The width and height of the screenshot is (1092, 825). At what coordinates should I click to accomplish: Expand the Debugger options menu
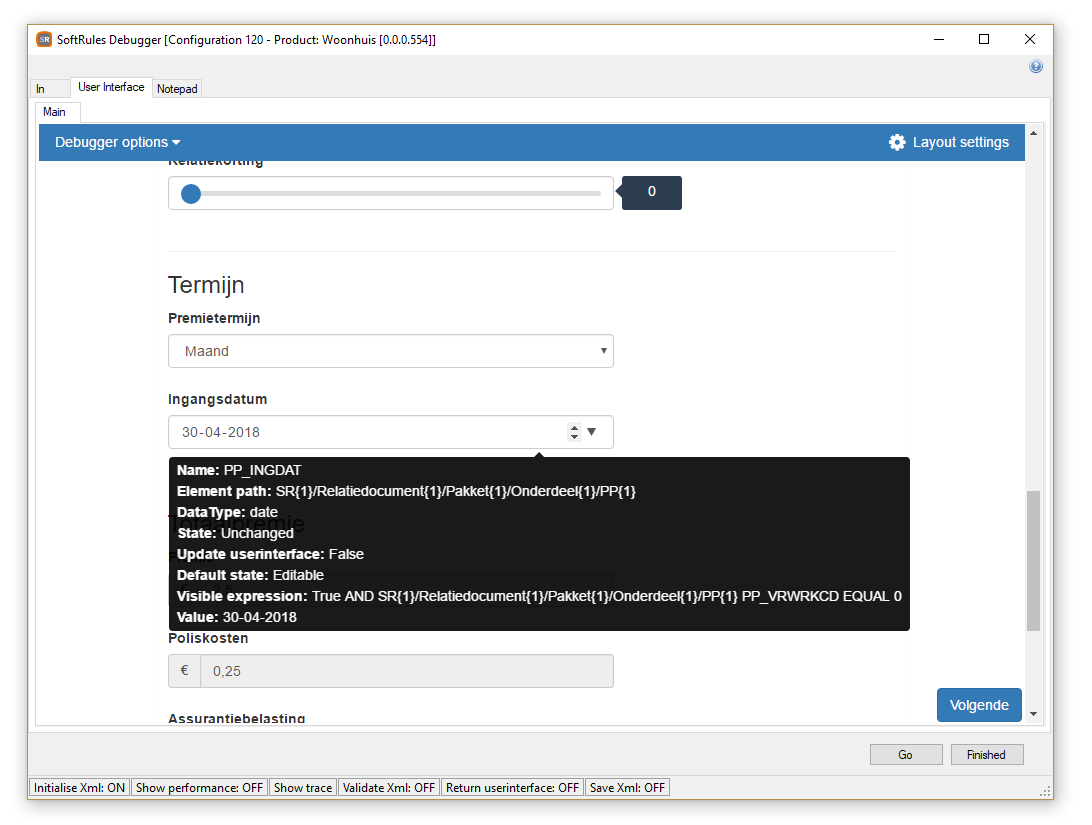(118, 142)
